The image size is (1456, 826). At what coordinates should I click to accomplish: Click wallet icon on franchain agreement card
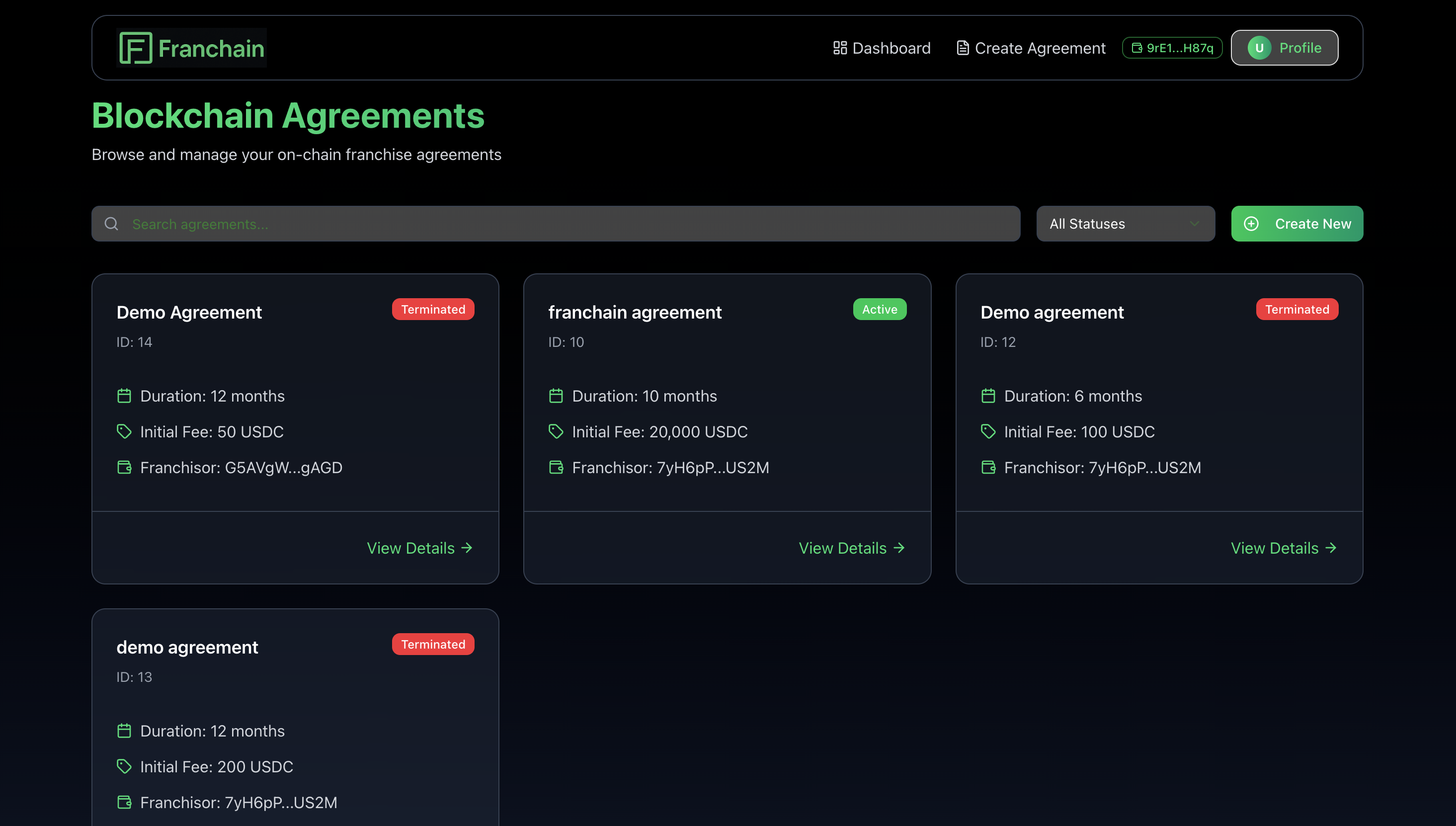point(556,467)
